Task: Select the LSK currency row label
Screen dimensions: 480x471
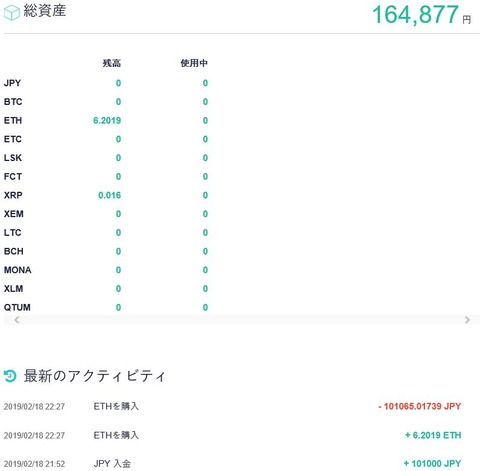Action: click(13, 158)
